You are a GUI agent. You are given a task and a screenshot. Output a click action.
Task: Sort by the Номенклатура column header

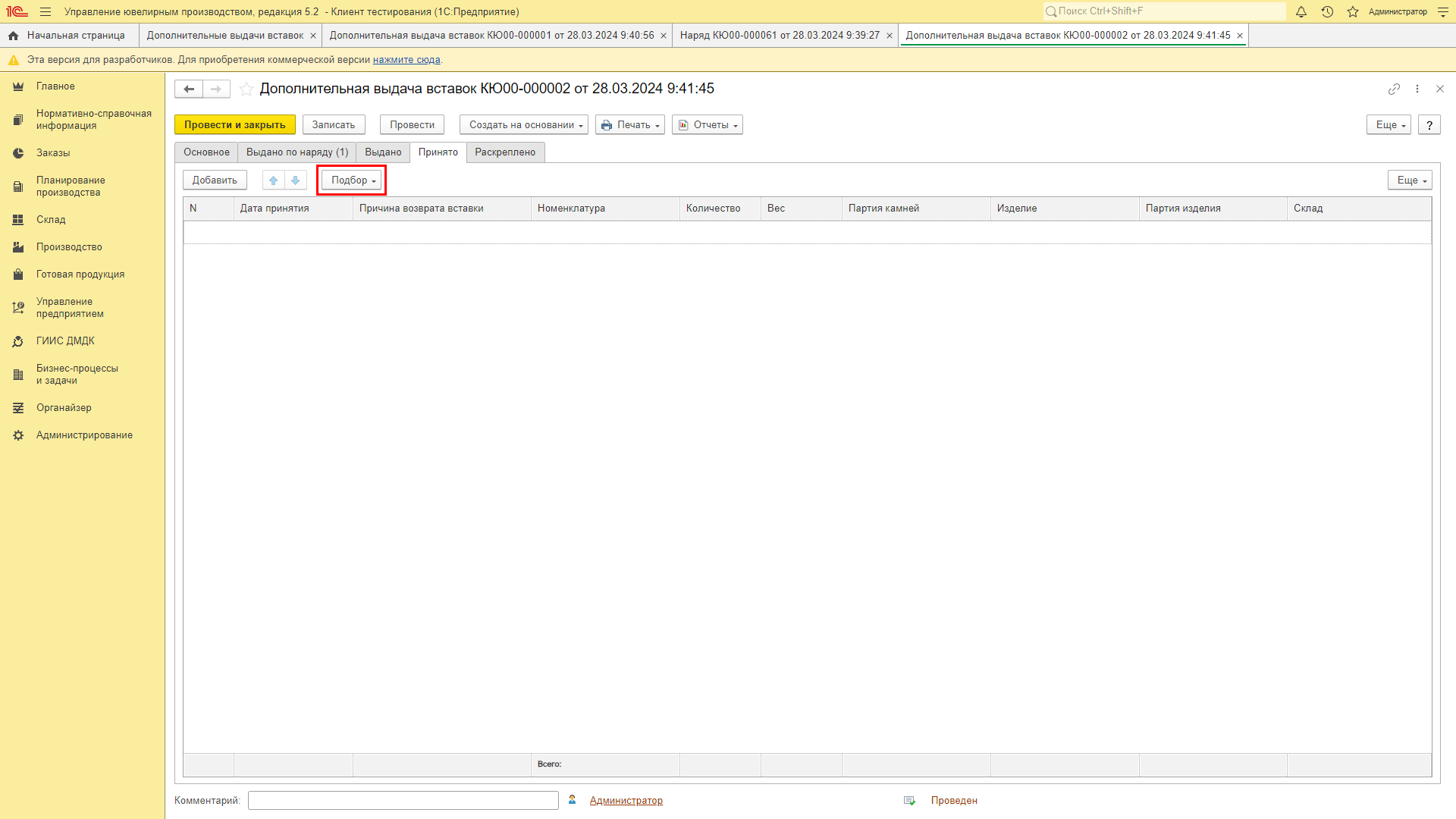click(x=605, y=209)
